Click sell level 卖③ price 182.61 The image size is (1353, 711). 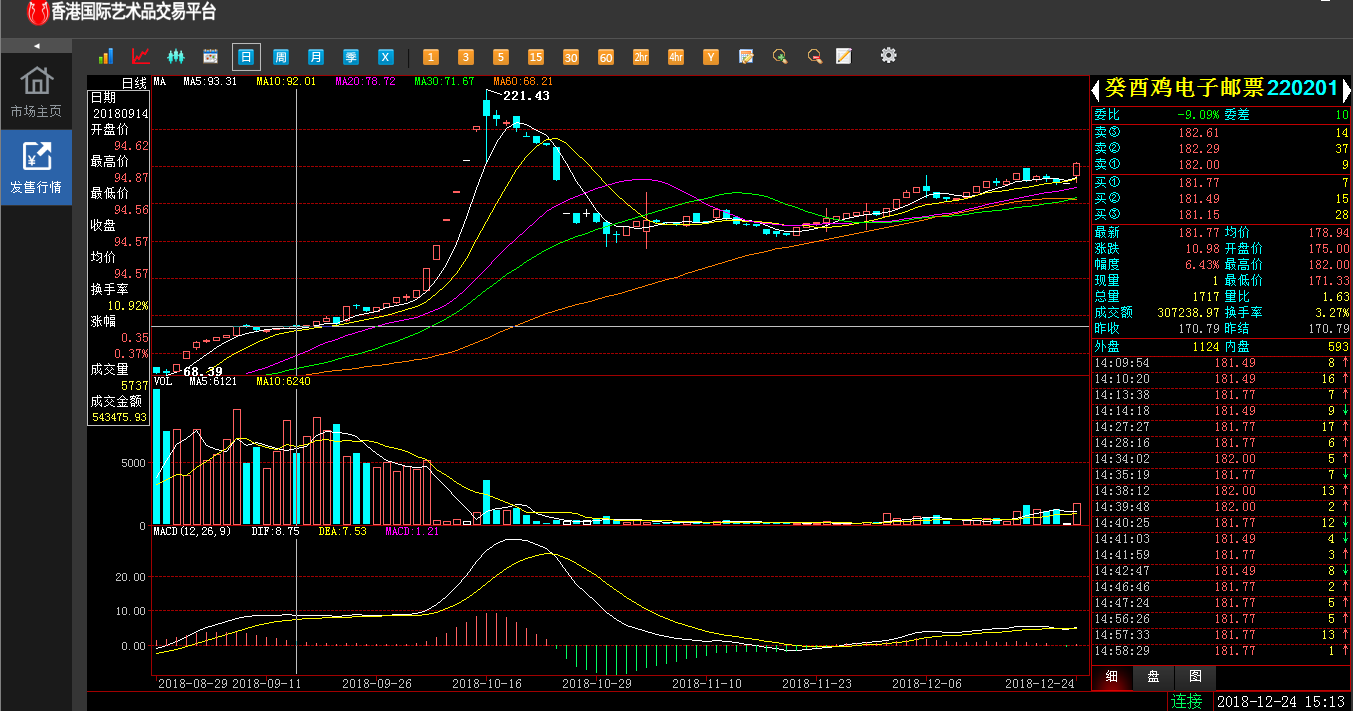pyautogui.click(x=1199, y=133)
